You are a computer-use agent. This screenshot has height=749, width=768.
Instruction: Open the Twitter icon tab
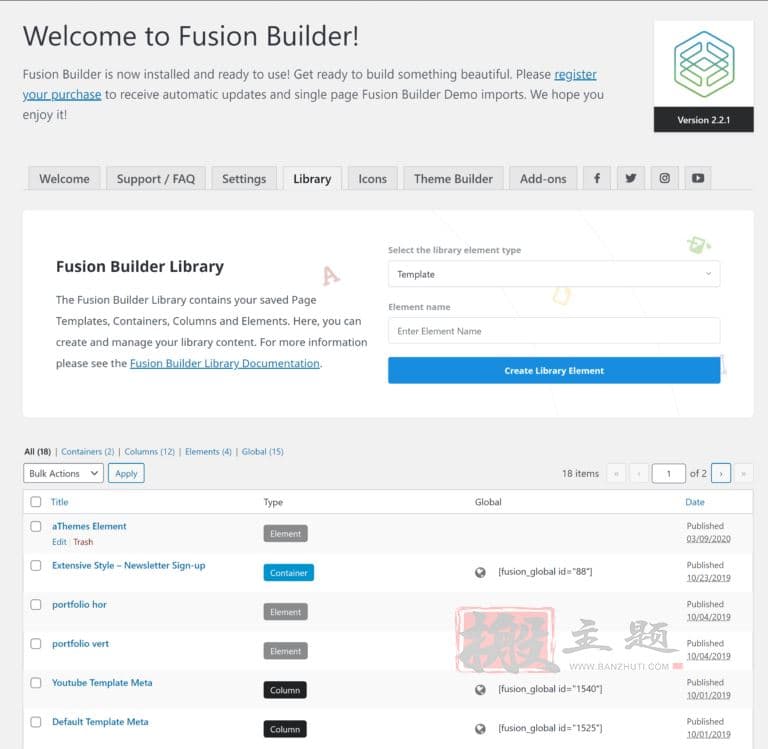(x=630, y=178)
